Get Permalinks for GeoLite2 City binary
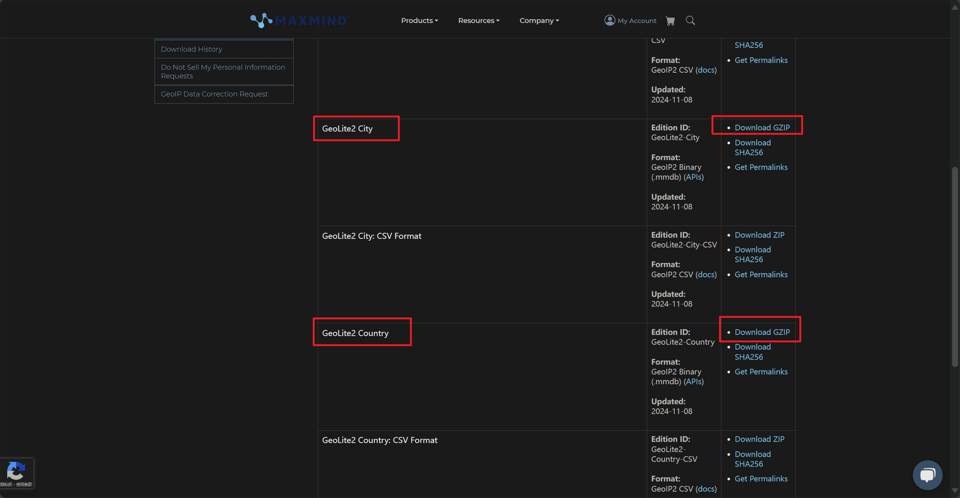Image resolution: width=960 pixels, height=498 pixels. 761,167
